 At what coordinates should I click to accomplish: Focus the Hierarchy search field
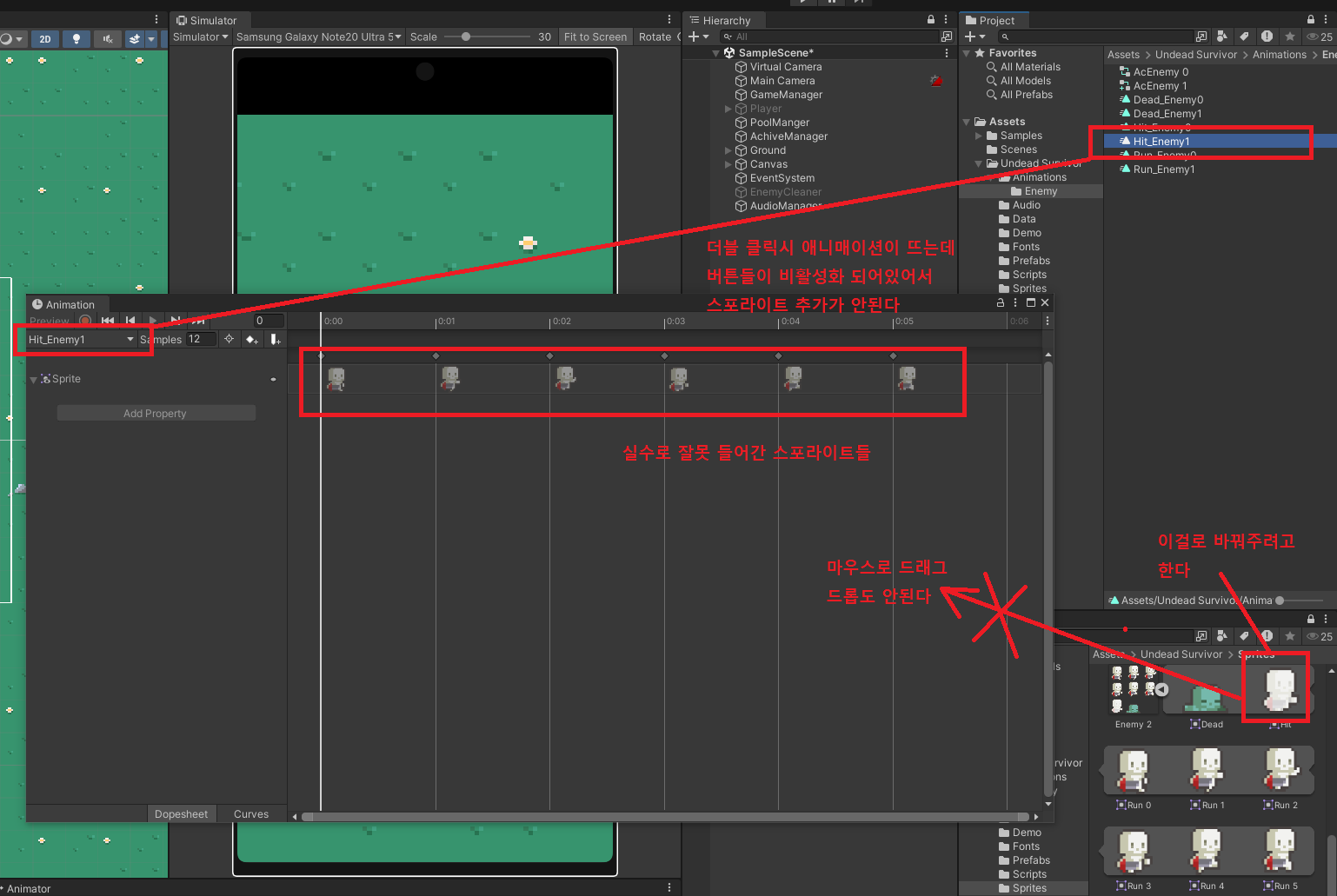click(x=829, y=37)
